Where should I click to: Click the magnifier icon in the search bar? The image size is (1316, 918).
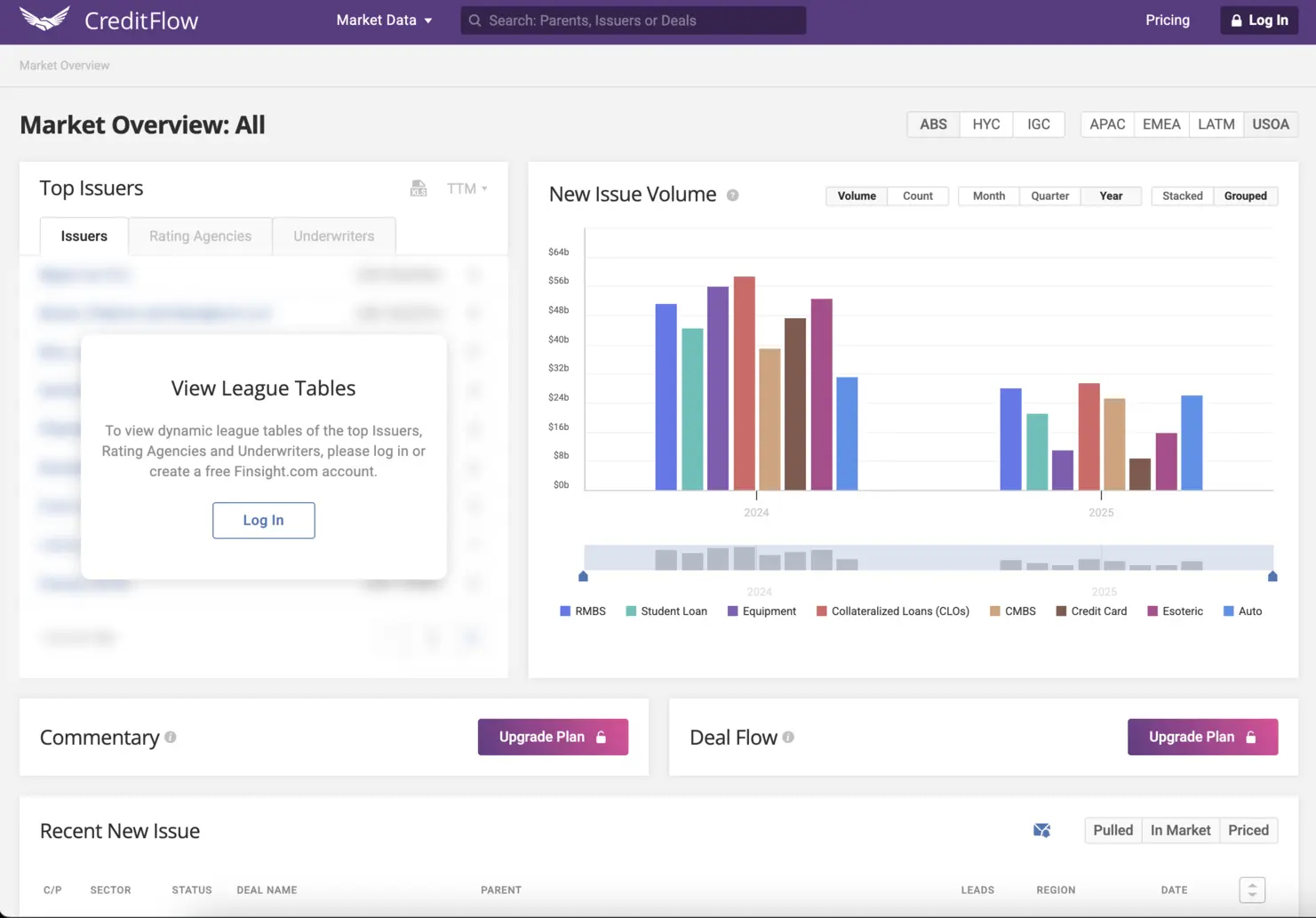click(x=475, y=20)
